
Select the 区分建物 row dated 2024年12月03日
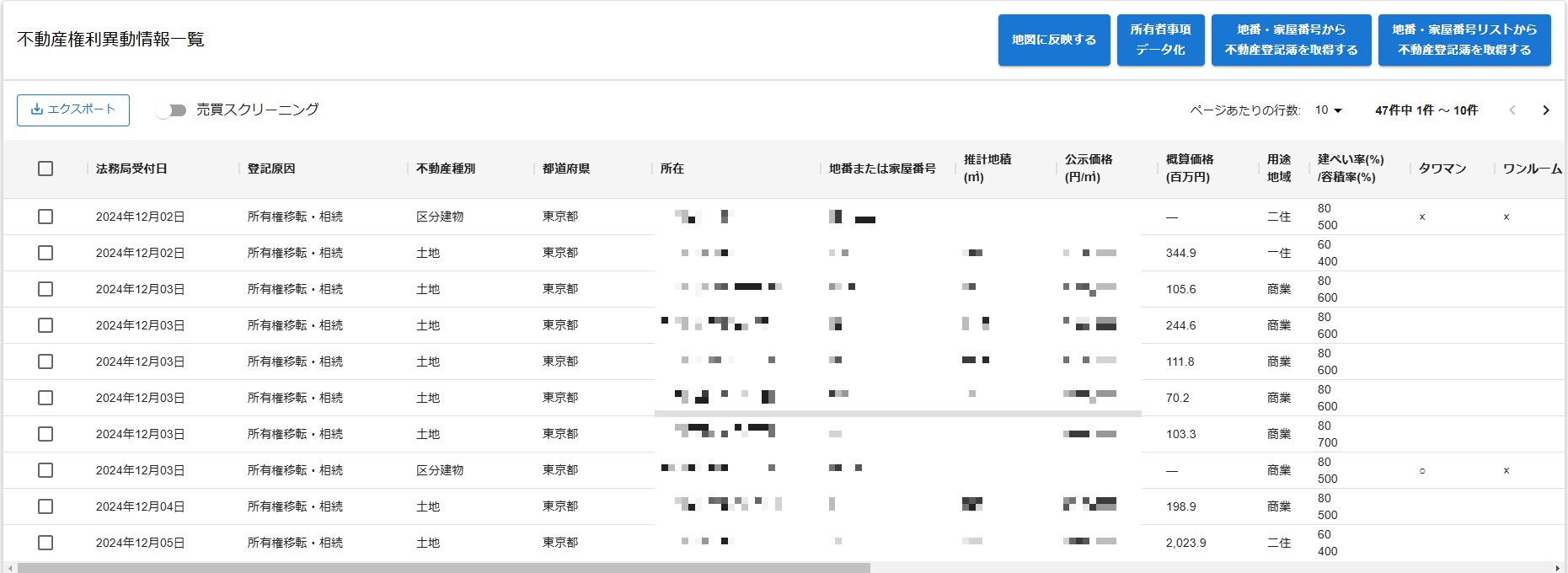(x=45, y=470)
